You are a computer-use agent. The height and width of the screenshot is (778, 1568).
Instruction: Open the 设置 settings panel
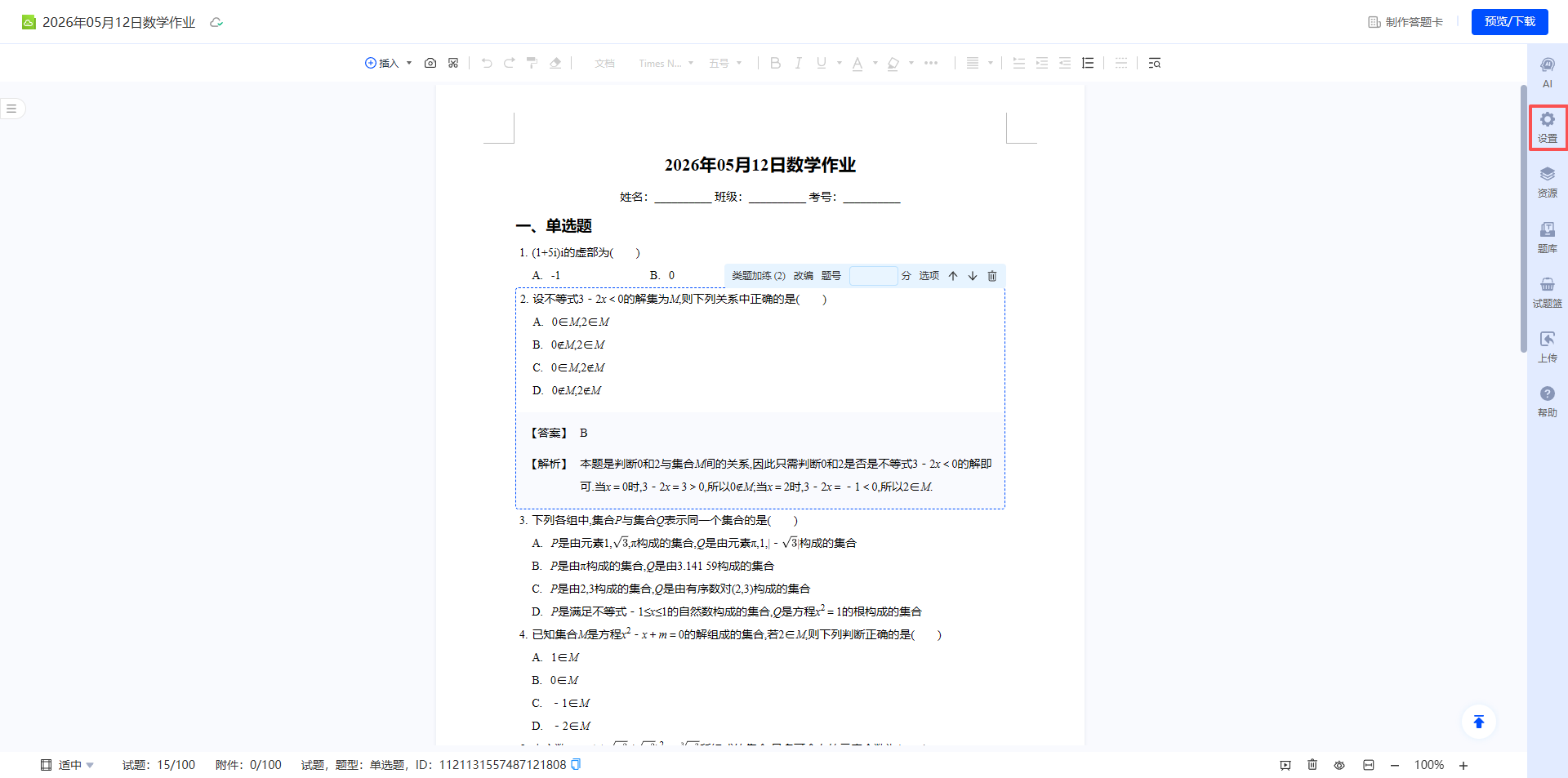(x=1547, y=127)
